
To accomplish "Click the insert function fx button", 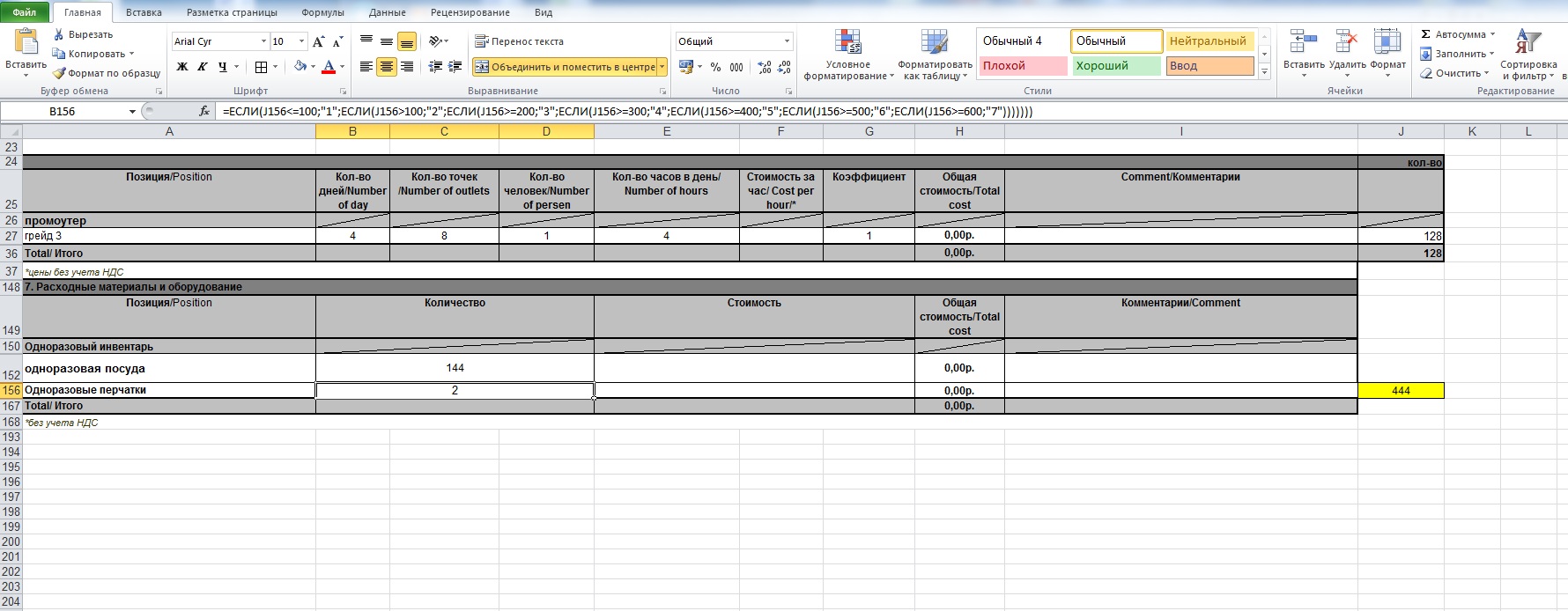I will [204, 111].
